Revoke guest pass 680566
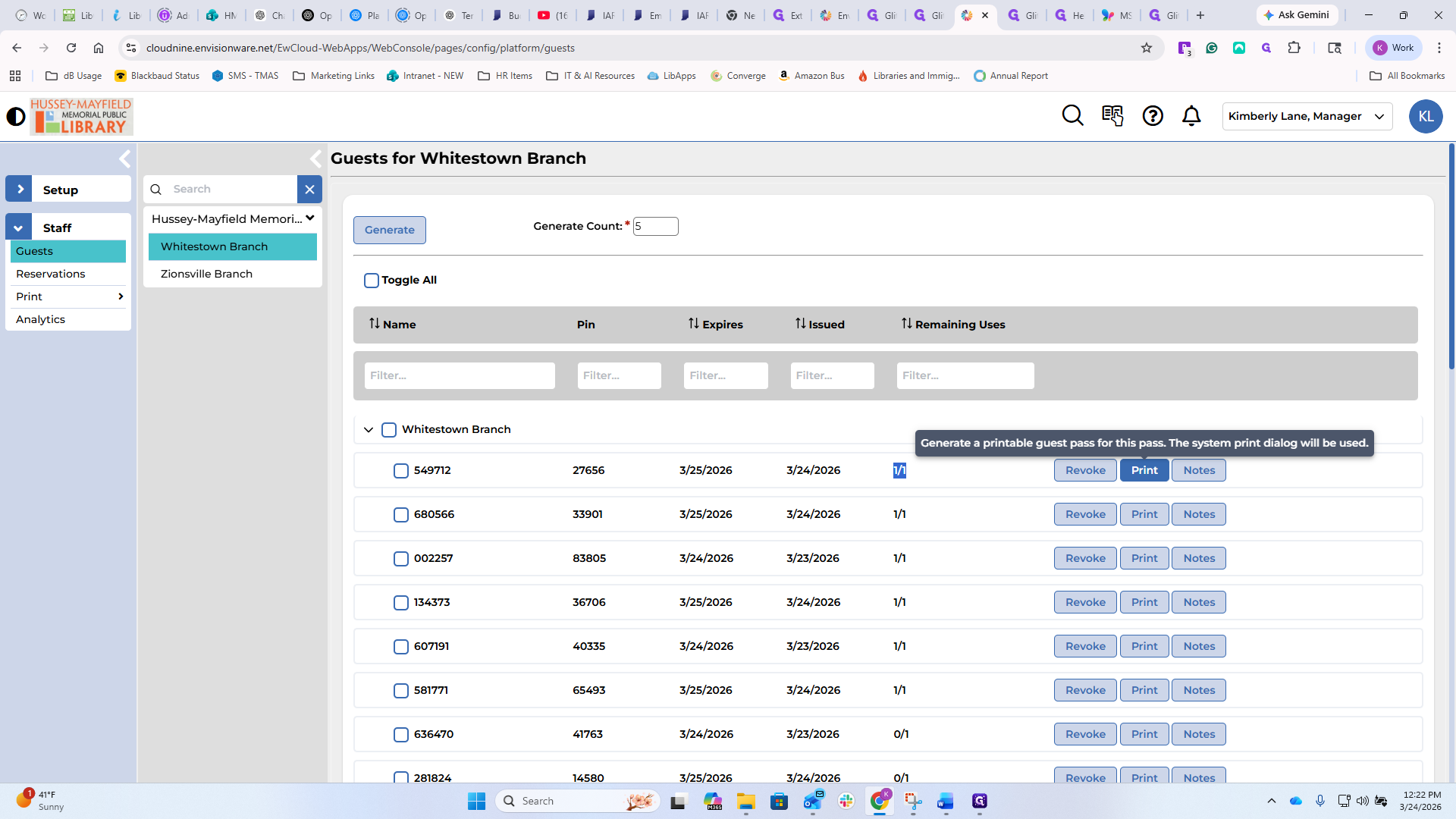 pos(1085,514)
